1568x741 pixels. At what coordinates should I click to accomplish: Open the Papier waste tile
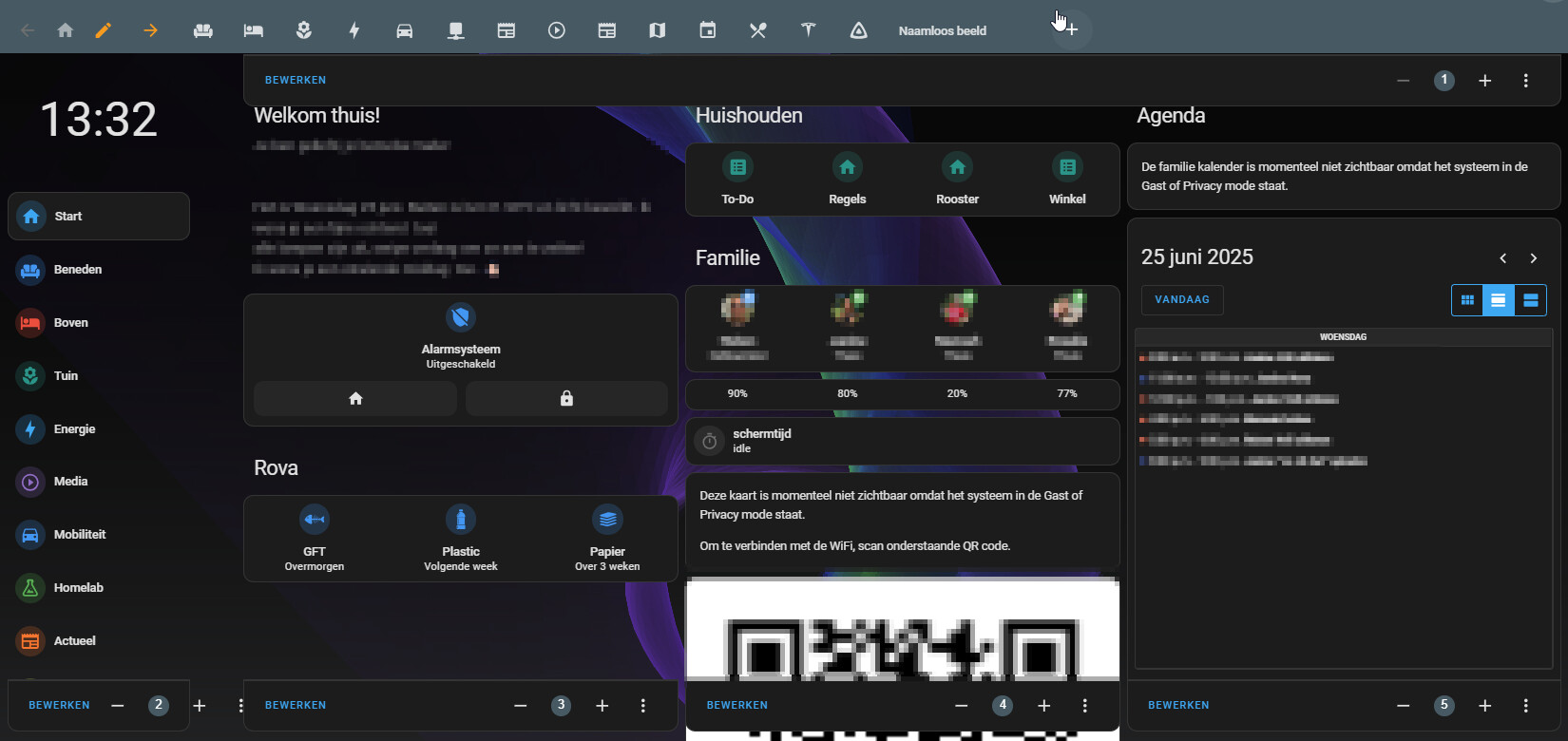point(607,539)
